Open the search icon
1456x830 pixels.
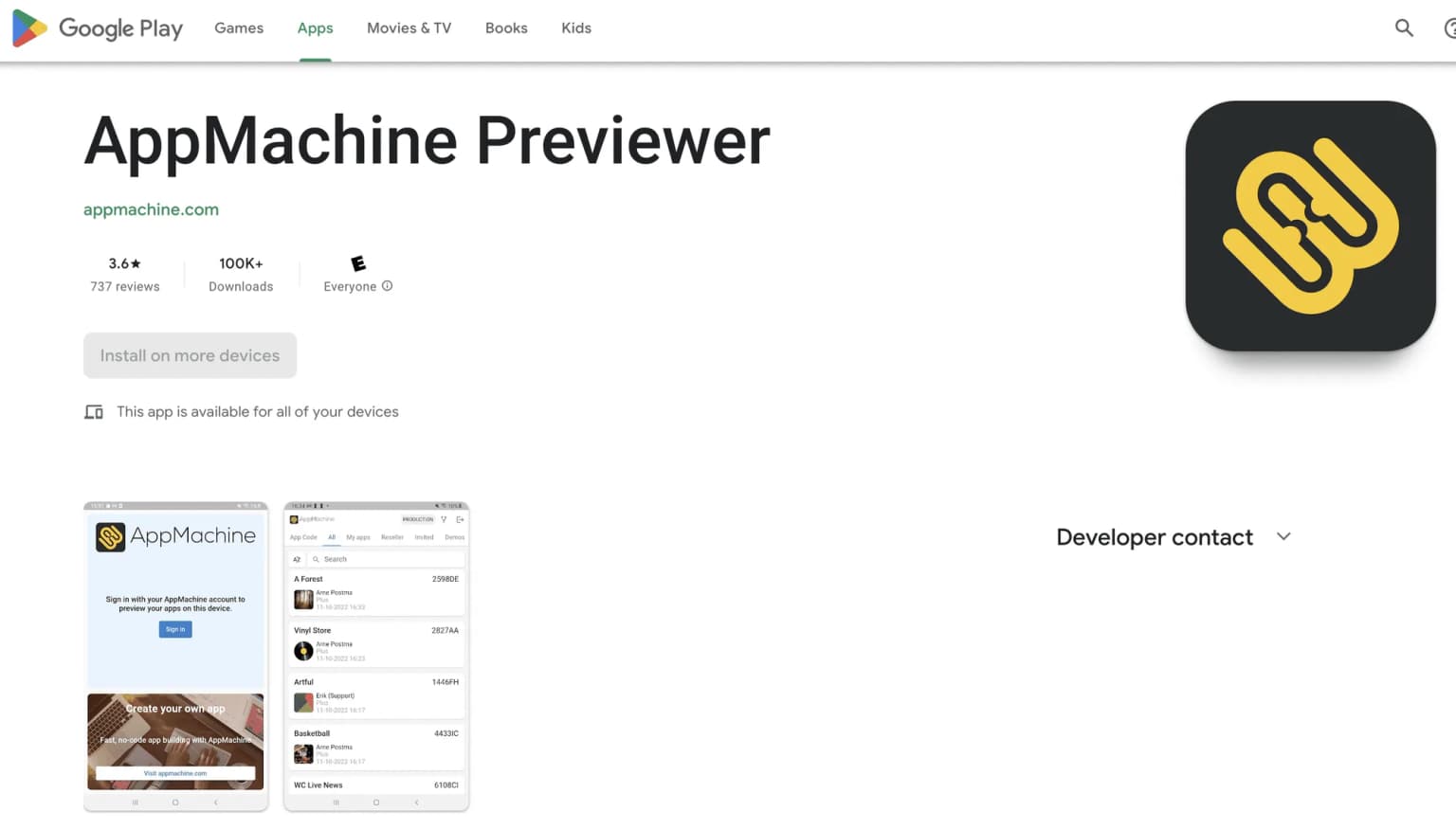pyautogui.click(x=1404, y=27)
